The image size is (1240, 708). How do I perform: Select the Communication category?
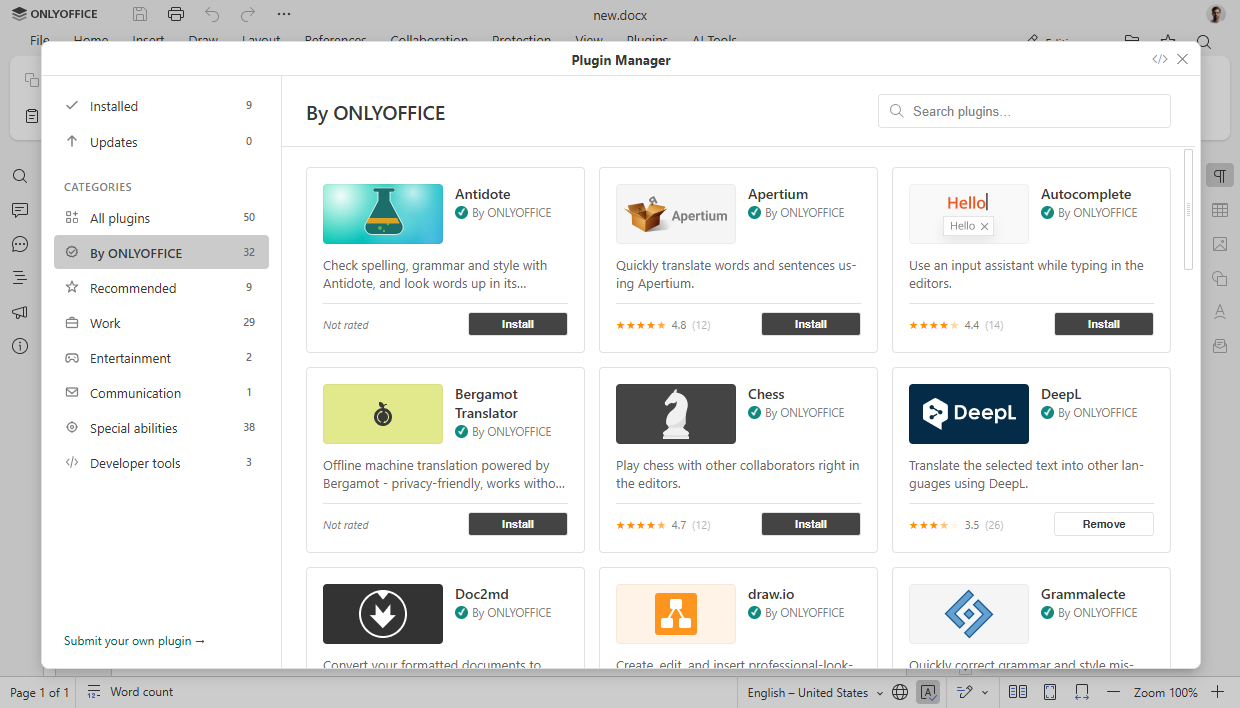161,393
